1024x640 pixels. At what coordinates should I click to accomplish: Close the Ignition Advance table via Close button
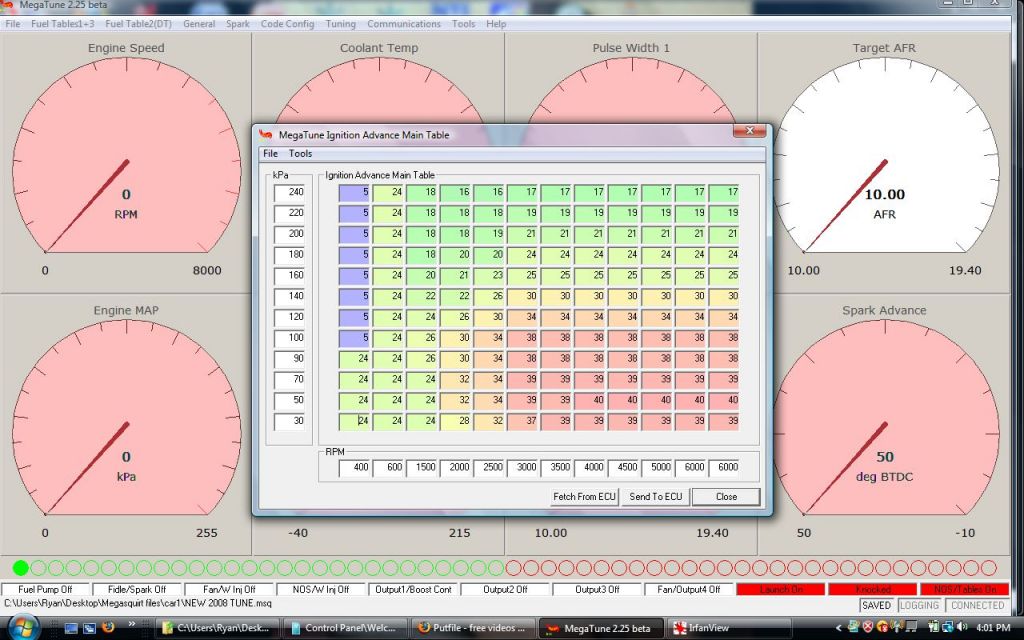726,496
